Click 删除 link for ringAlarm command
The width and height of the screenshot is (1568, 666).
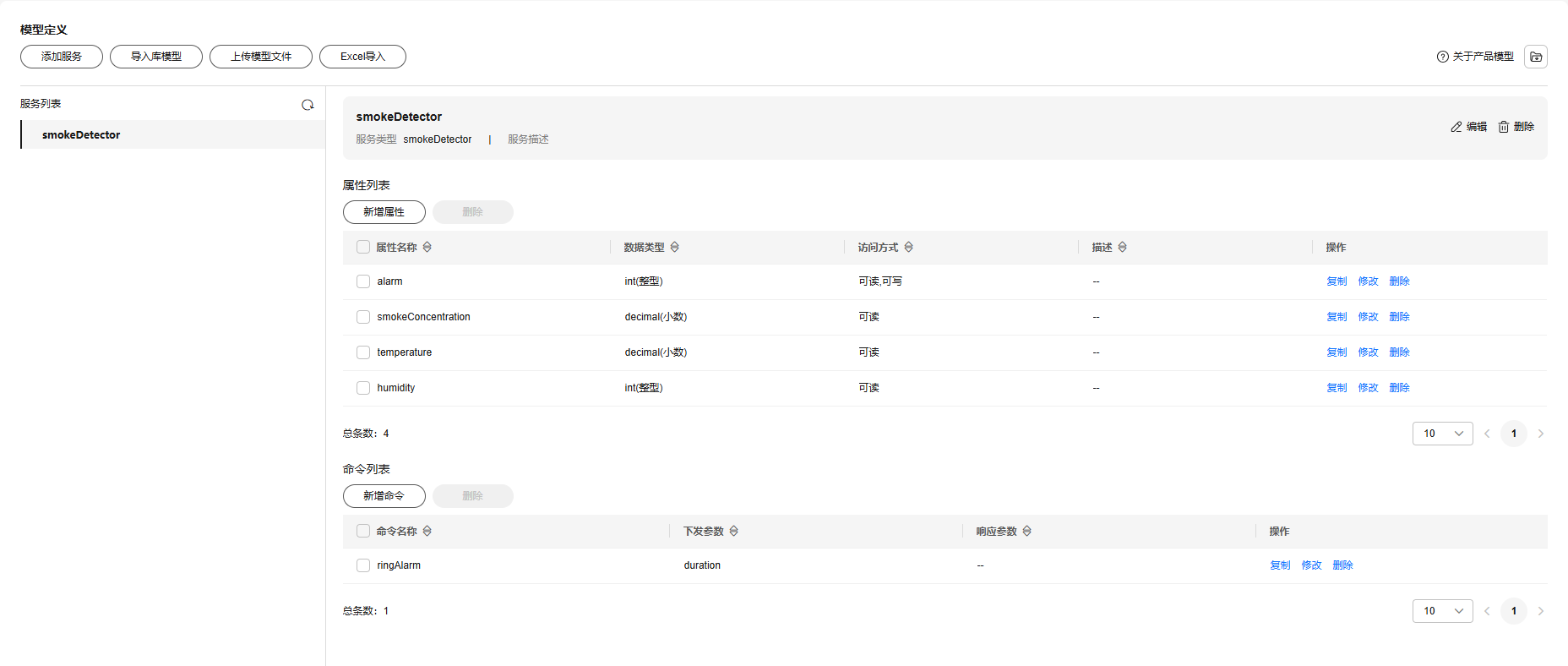click(x=1342, y=565)
